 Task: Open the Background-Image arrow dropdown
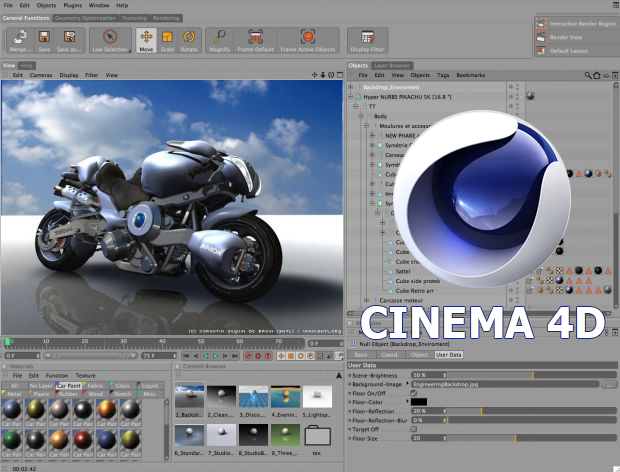[408, 383]
